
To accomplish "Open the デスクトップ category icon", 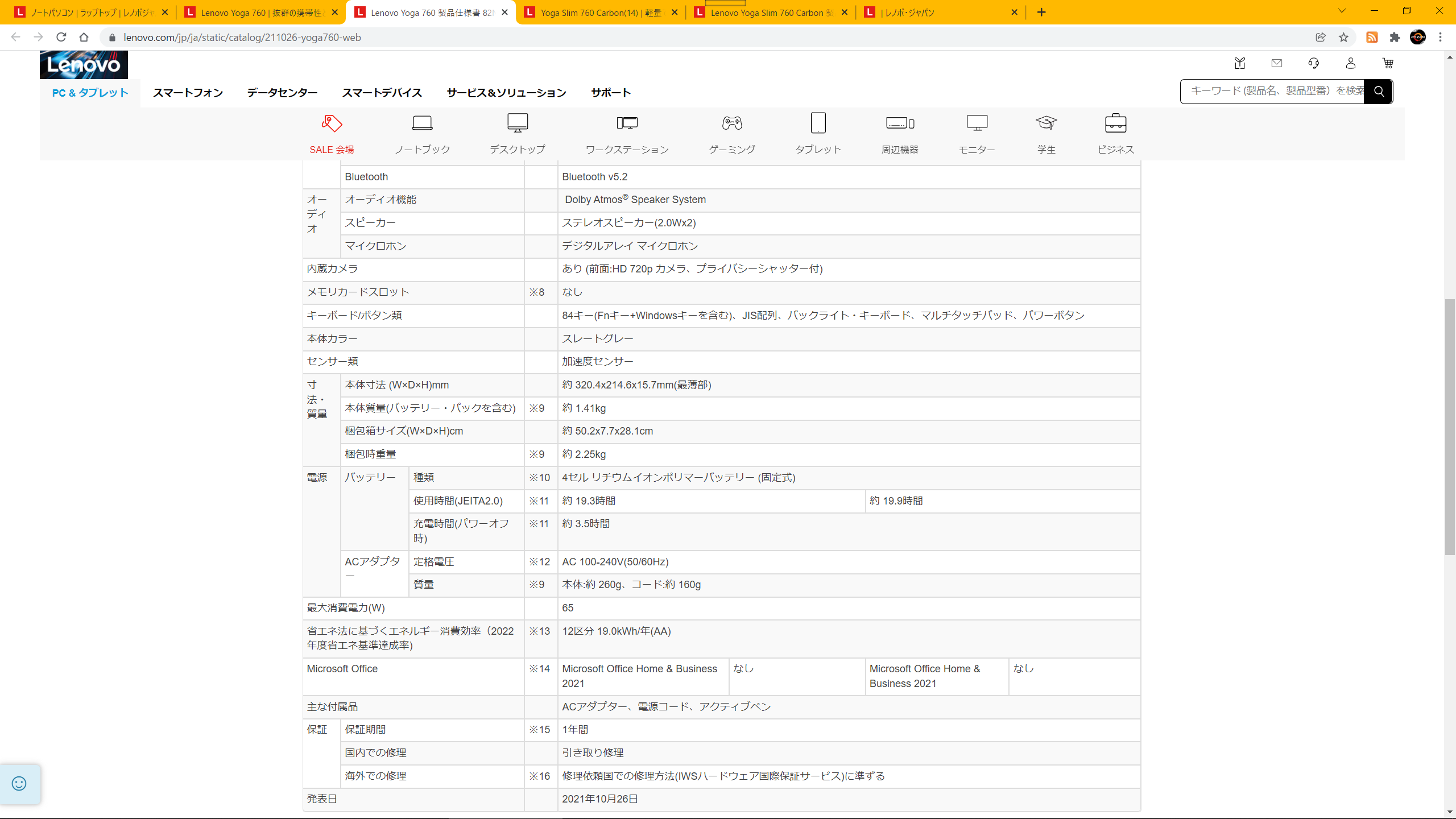I will tap(518, 123).
